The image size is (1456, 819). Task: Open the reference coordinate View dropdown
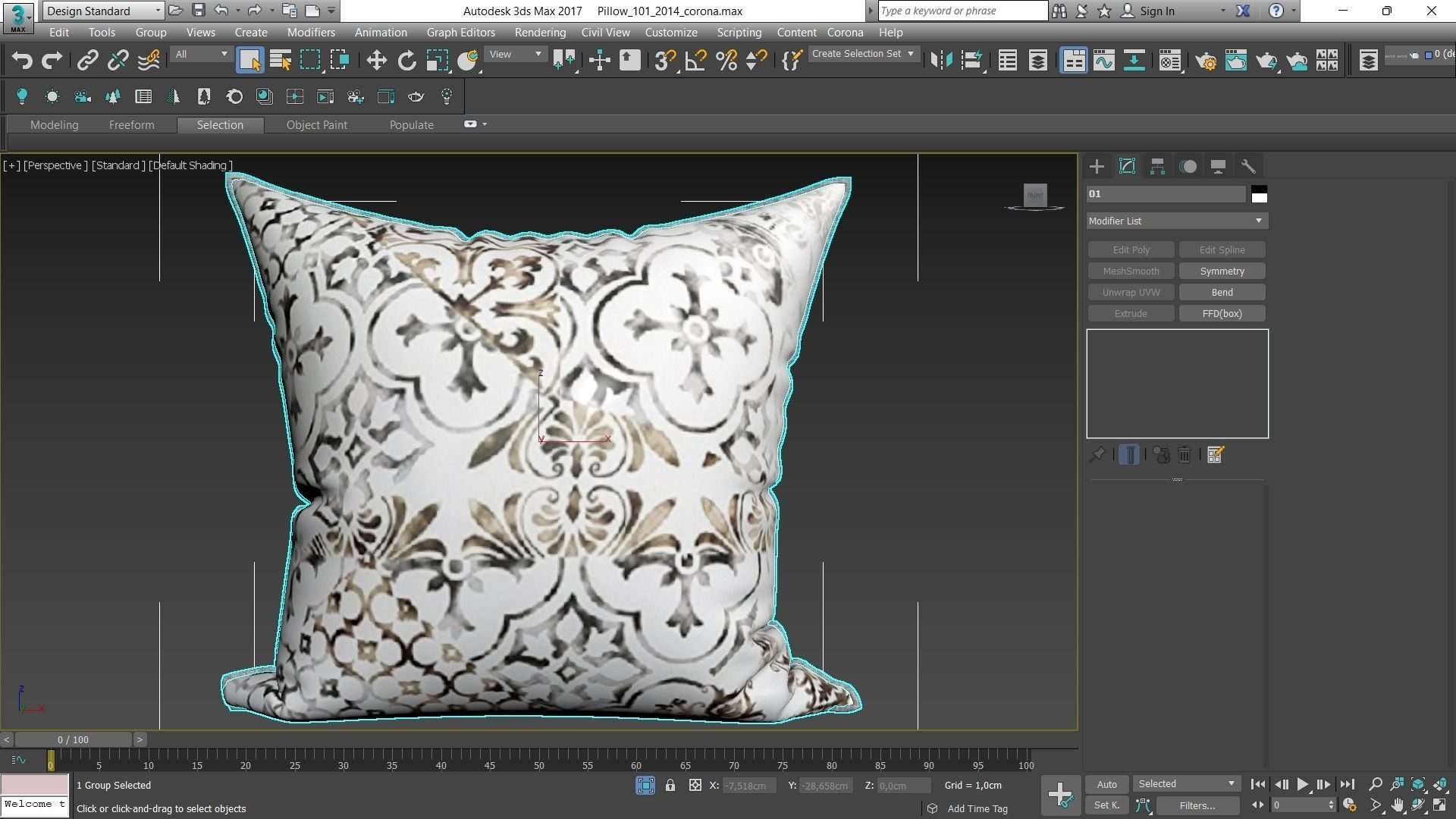point(516,55)
